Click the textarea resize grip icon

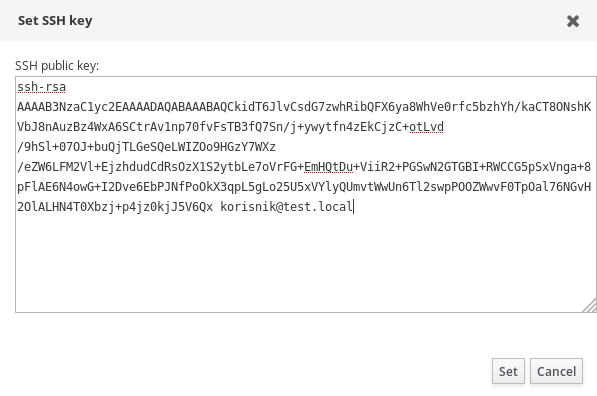tap(590, 306)
